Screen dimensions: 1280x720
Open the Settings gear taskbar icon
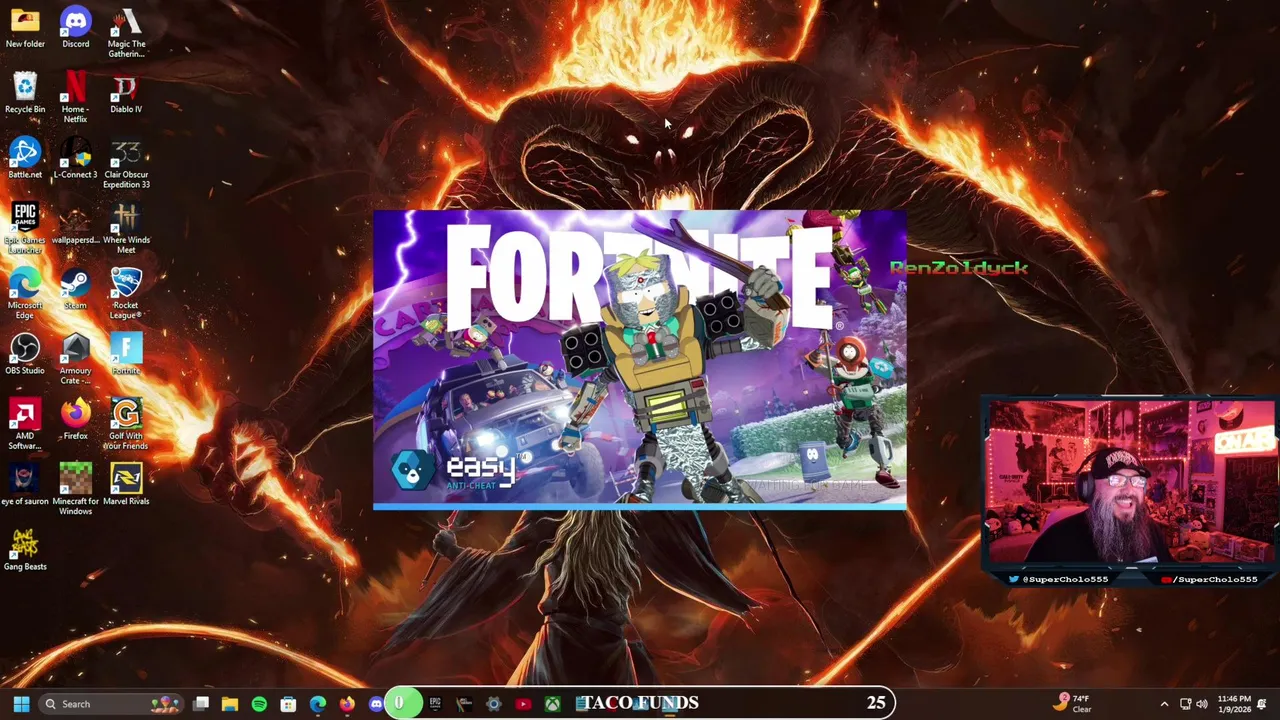(x=493, y=704)
